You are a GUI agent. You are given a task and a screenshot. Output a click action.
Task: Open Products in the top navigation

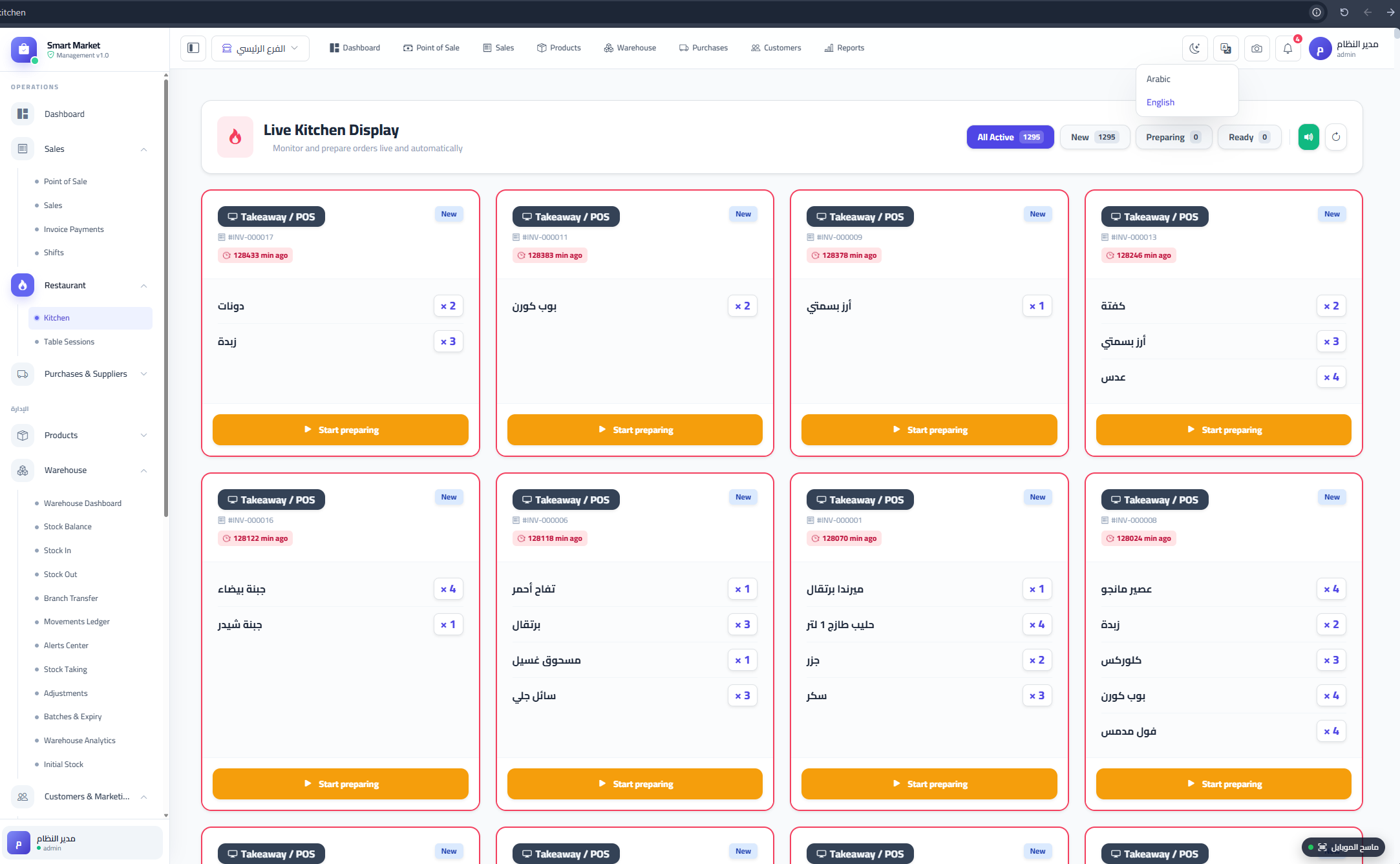click(559, 48)
